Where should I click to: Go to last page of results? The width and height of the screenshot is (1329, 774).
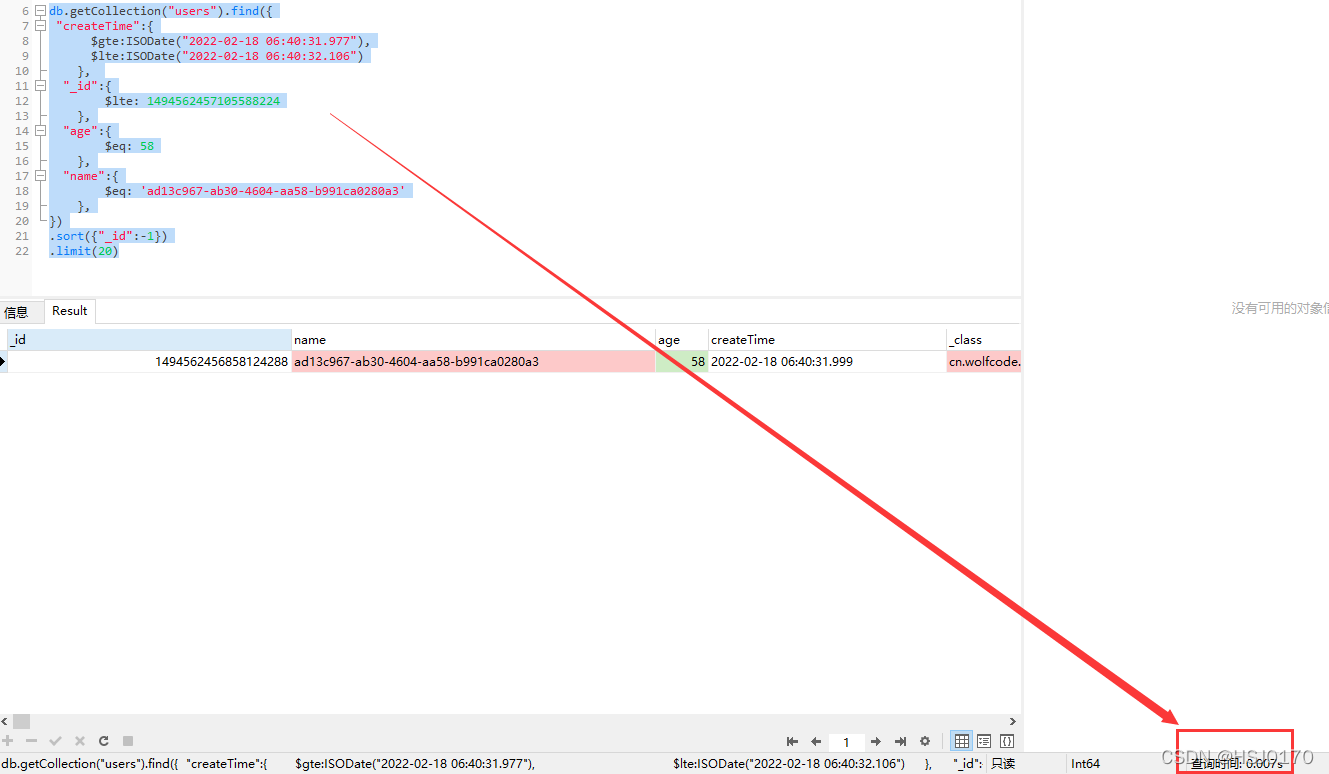pos(900,741)
